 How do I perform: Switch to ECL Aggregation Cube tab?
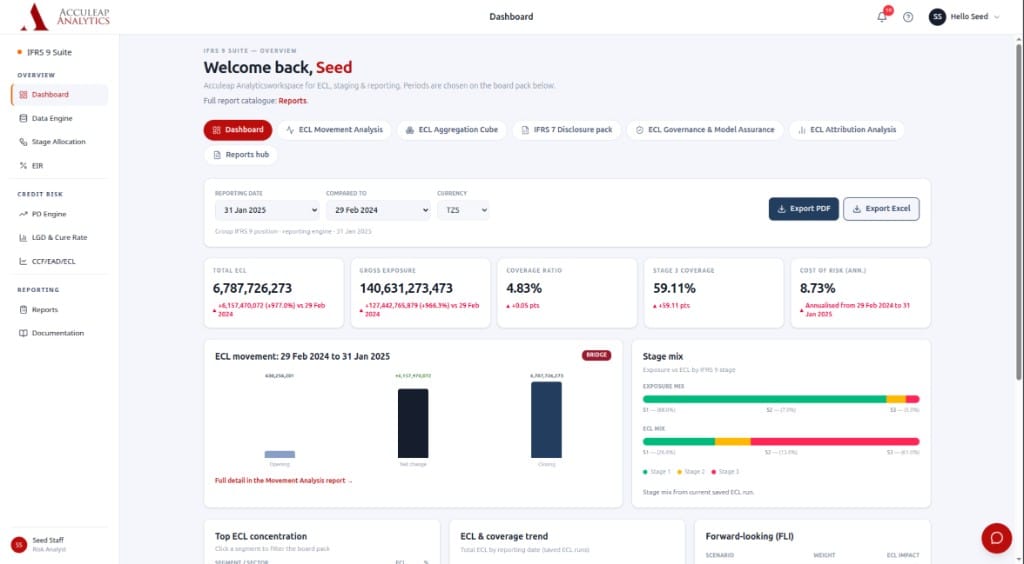(x=452, y=130)
